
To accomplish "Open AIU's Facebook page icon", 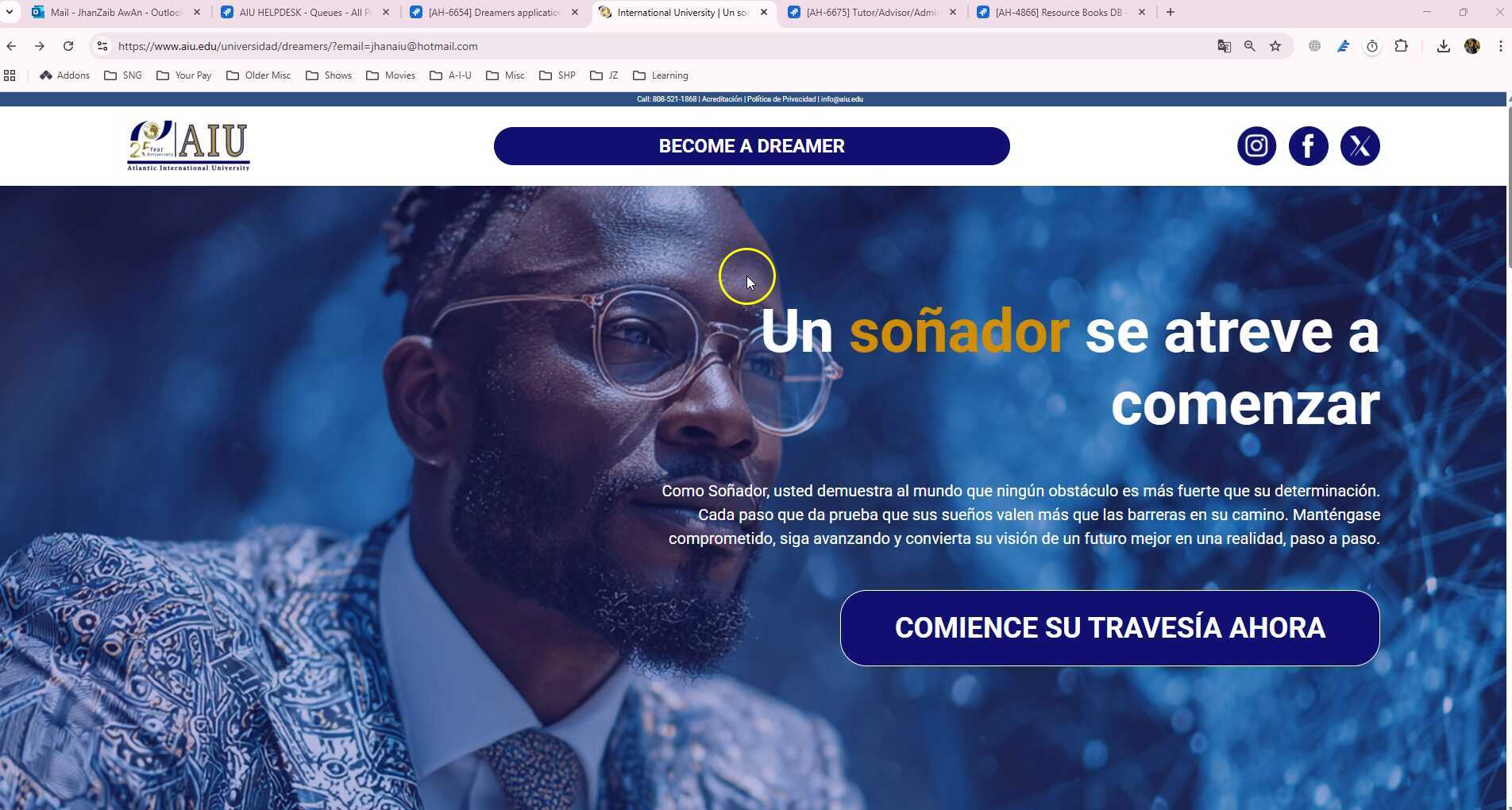I will [x=1308, y=146].
